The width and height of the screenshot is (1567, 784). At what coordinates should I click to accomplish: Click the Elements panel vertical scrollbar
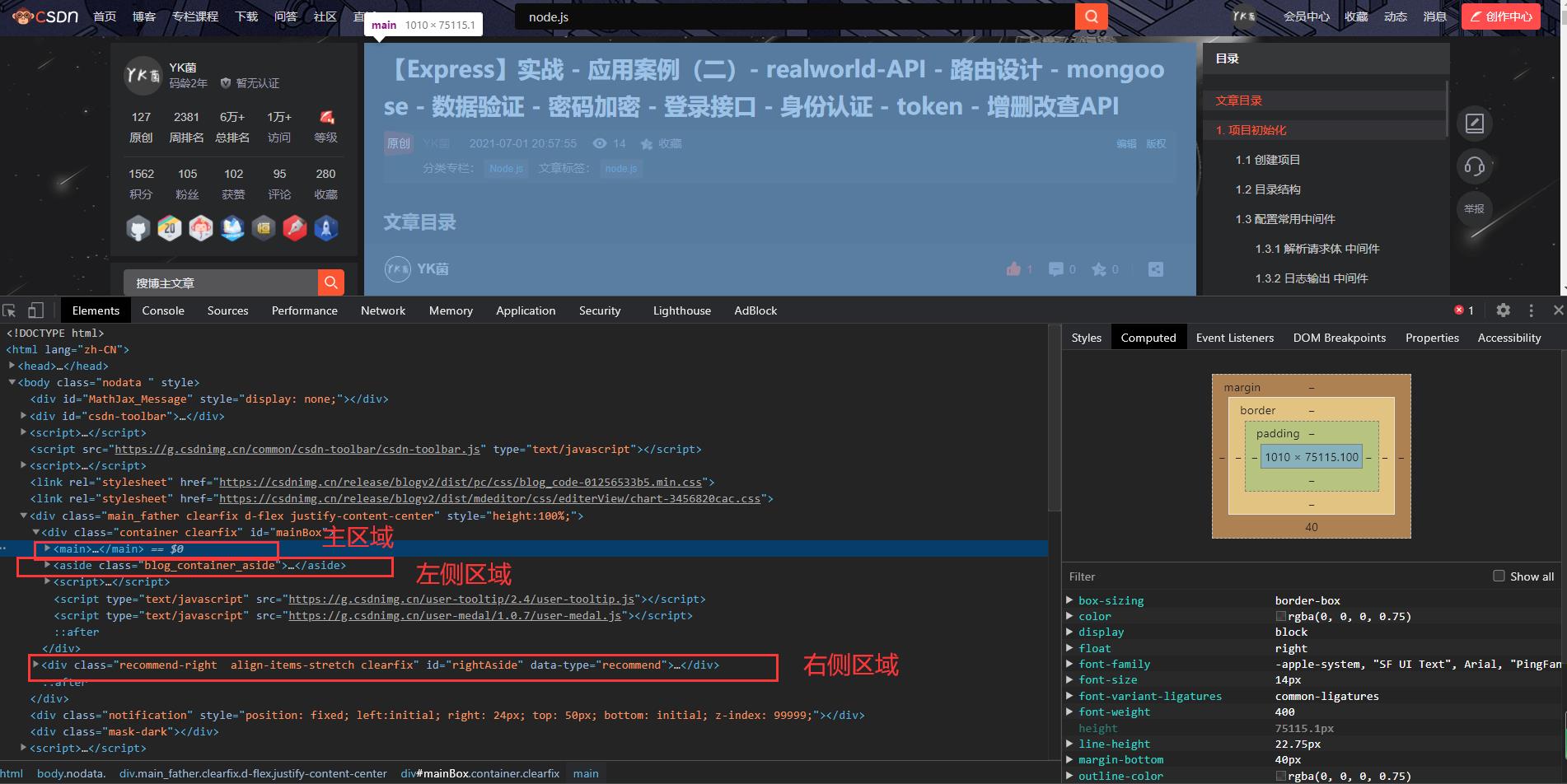click(x=1054, y=420)
